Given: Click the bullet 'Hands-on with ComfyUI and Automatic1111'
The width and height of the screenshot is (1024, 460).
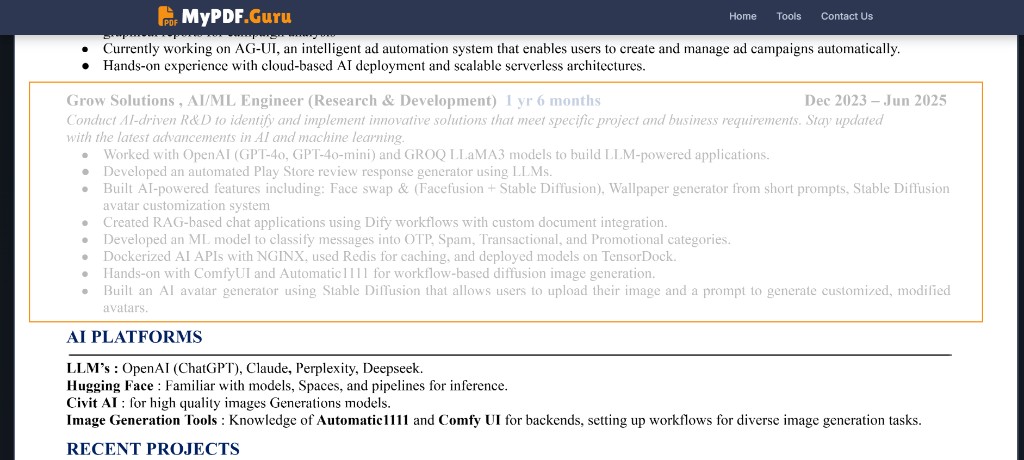Looking at the screenshot, I should tap(378, 273).
